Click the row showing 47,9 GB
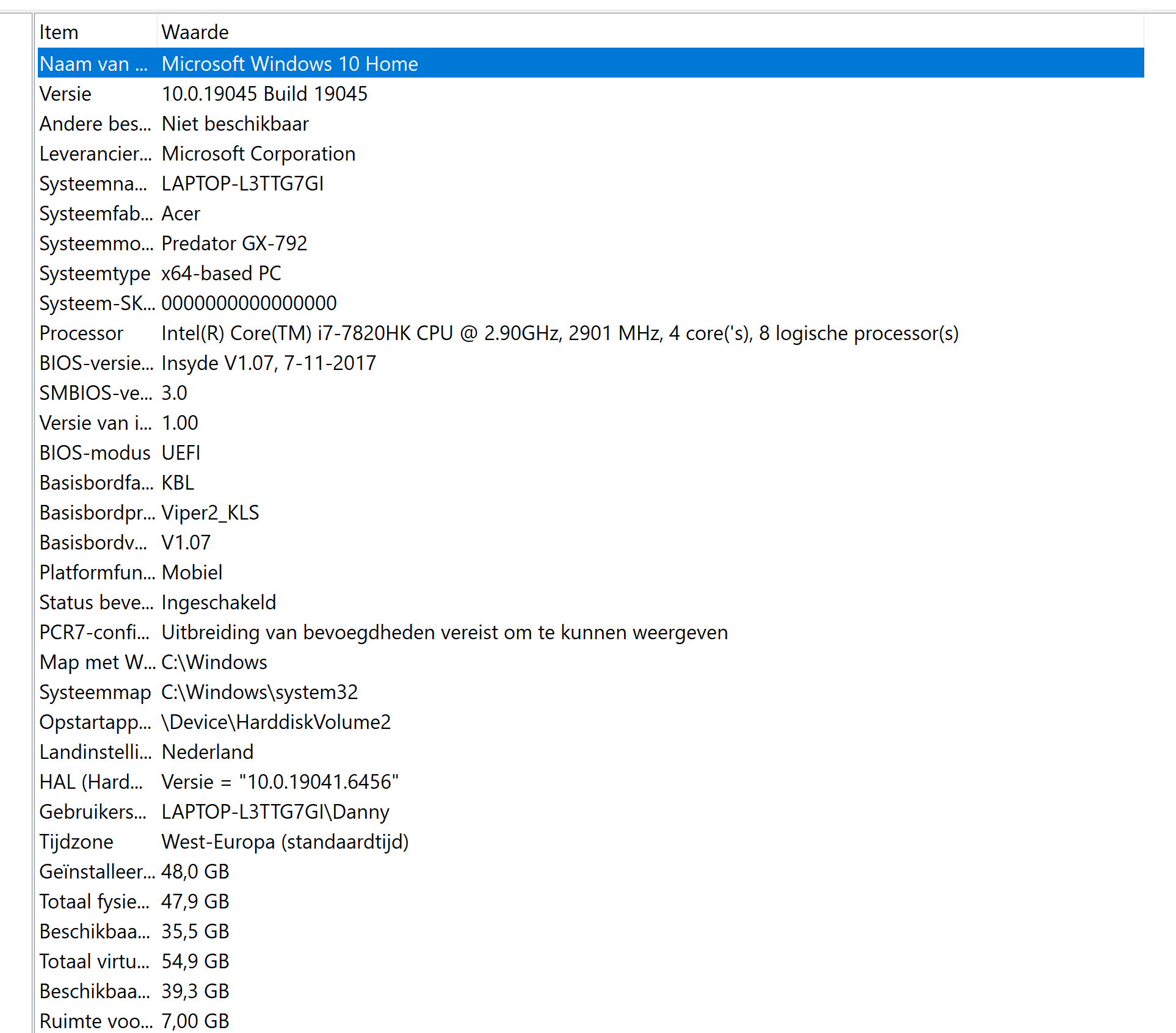This screenshot has width=1176, height=1033. click(590, 901)
